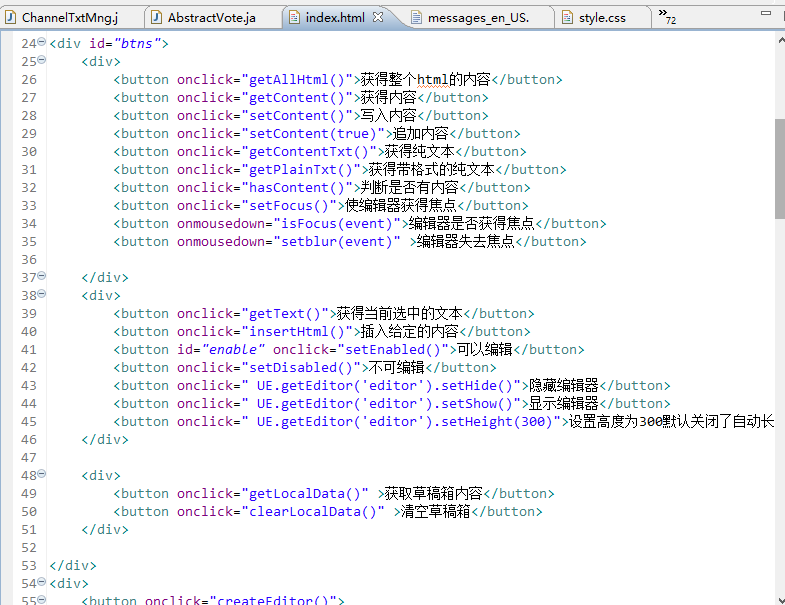Click on setHeight(300) in line 45

(497, 422)
